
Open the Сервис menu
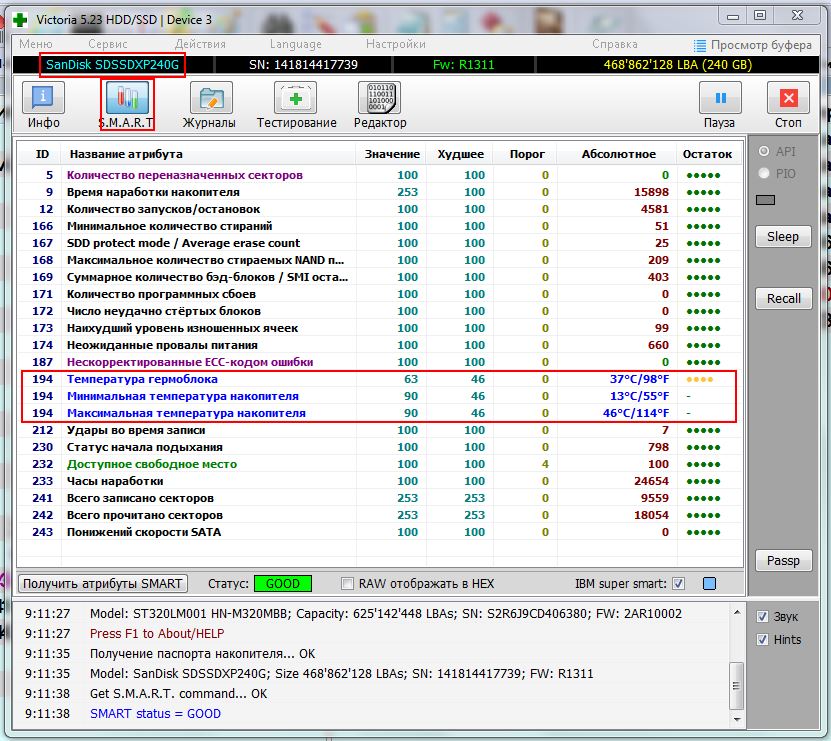click(x=108, y=44)
